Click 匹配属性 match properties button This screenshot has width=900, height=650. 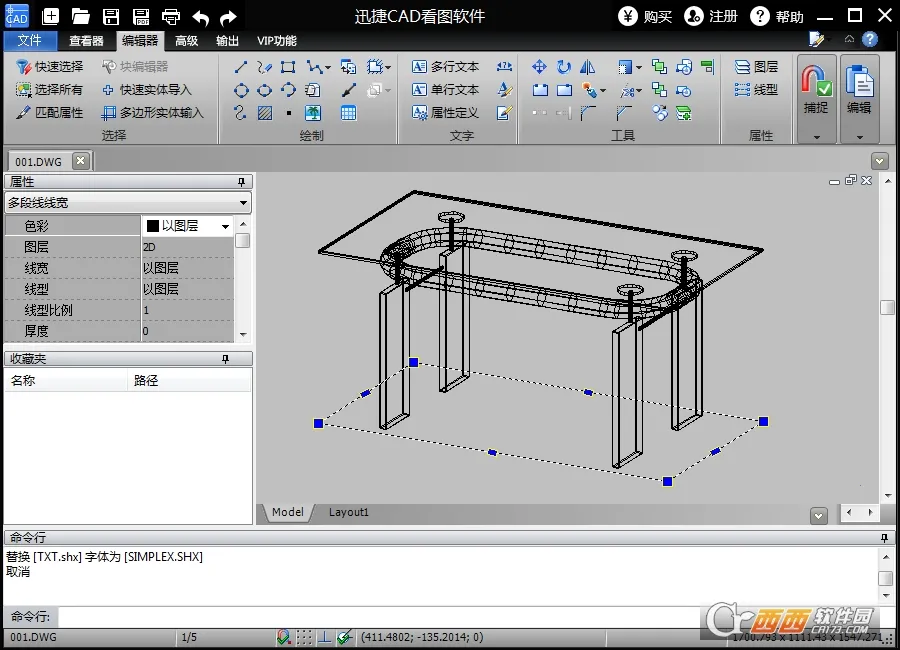click(x=50, y=113)
